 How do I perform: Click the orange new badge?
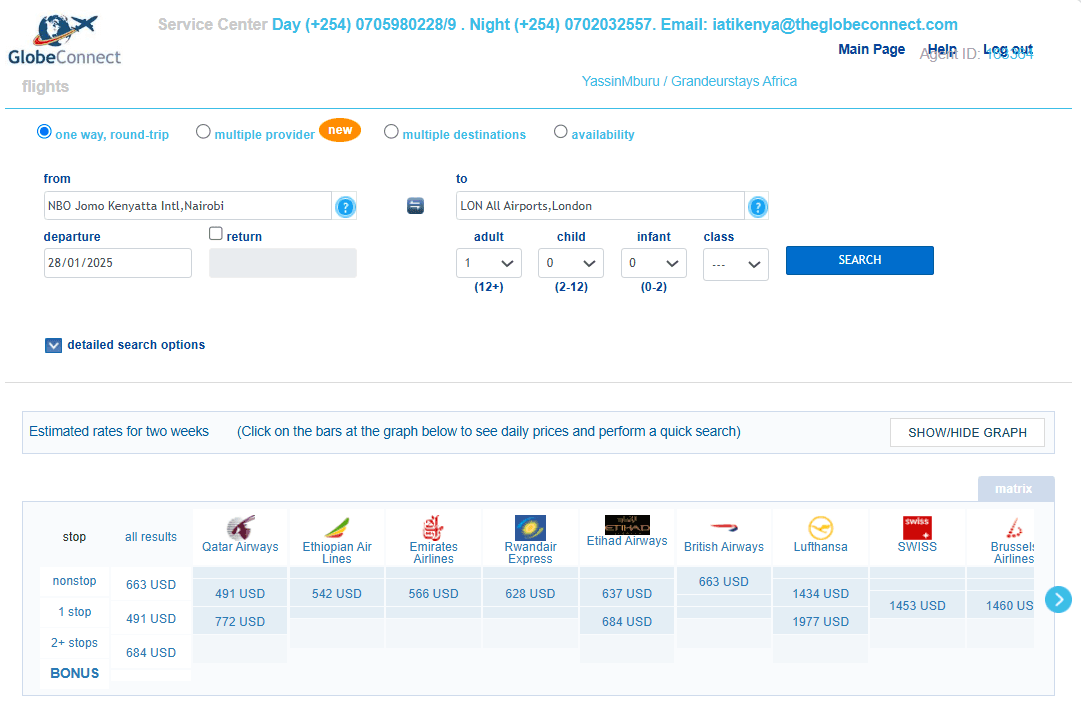340,130
